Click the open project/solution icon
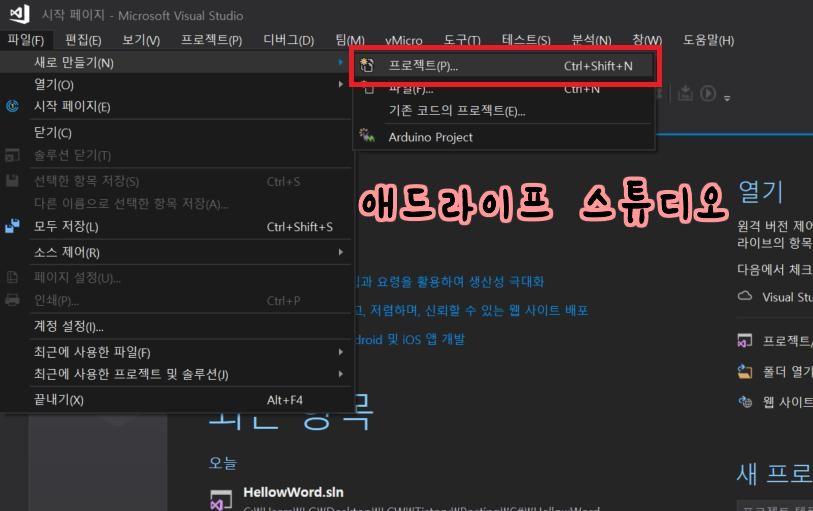Screen dimensions: 813x511 (745, 340)
